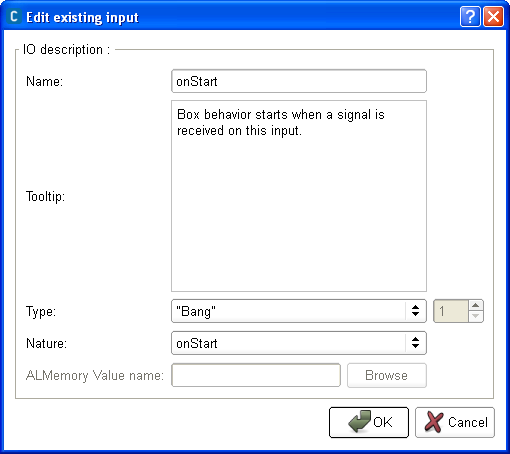Click the Tooltip: label
The height and width of the screenshot is (454, 510).
[45, 196]
